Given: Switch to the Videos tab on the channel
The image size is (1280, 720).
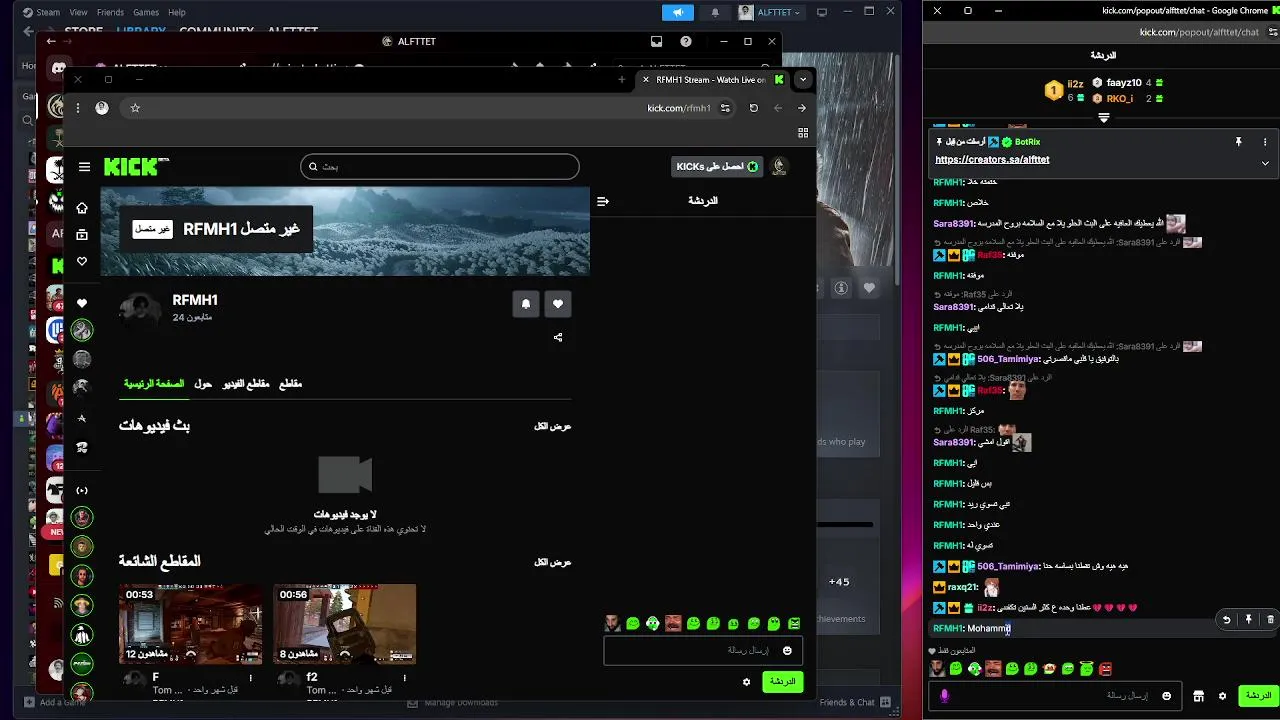Looking at the screenshot, I should point(246,384).
